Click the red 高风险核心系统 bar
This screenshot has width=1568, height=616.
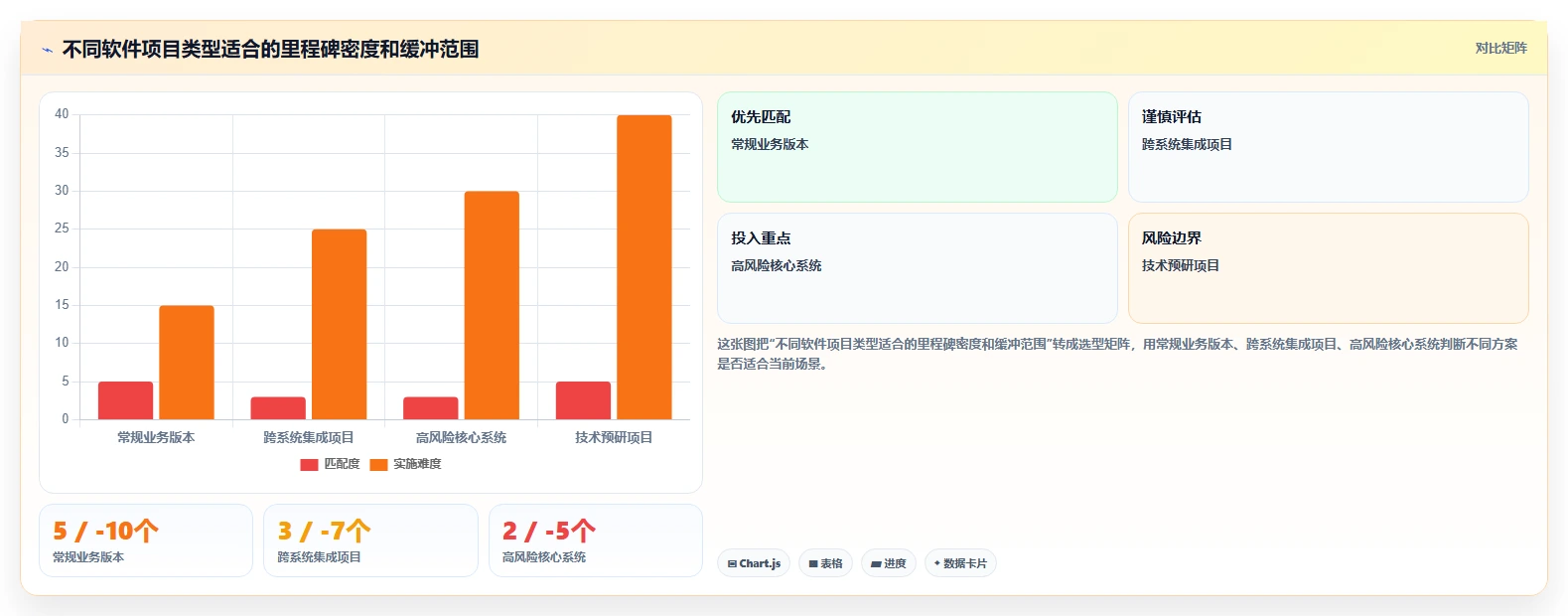(x=431, y=408)
